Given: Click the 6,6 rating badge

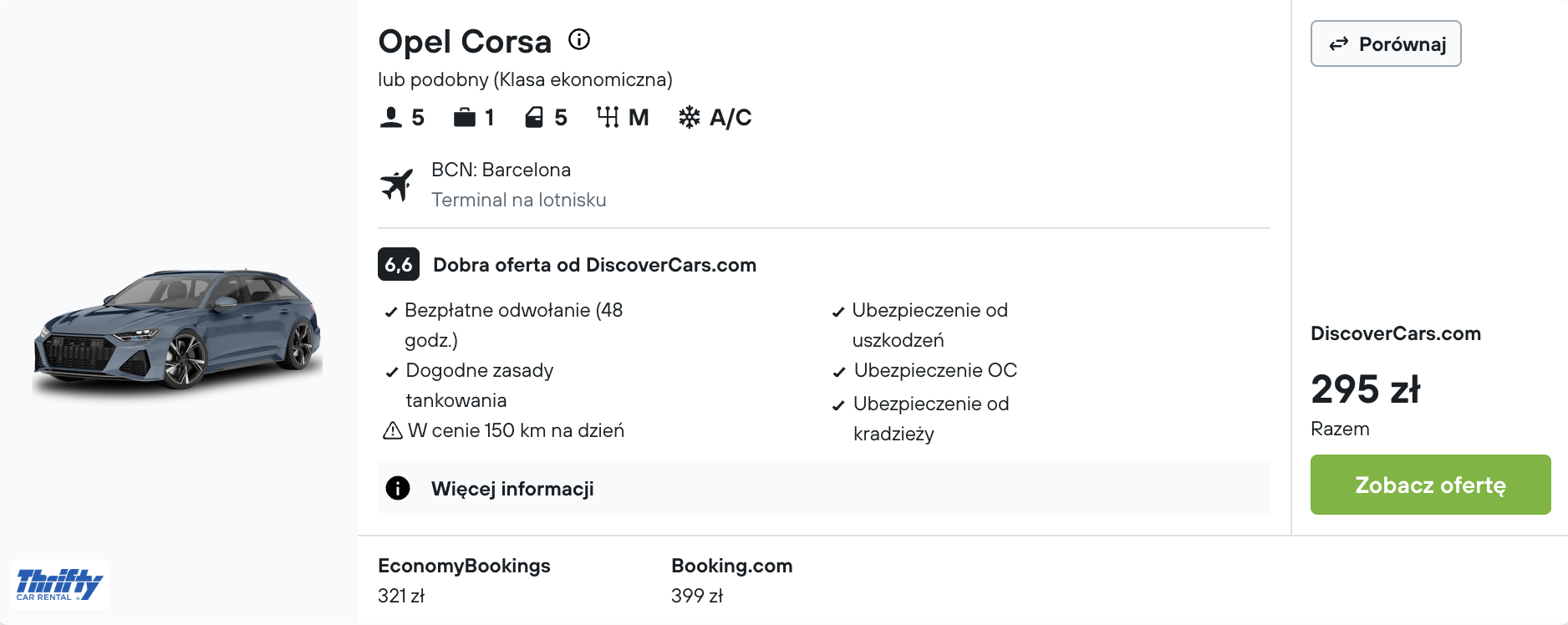Looking at the screenshot, I should (399, 265).
